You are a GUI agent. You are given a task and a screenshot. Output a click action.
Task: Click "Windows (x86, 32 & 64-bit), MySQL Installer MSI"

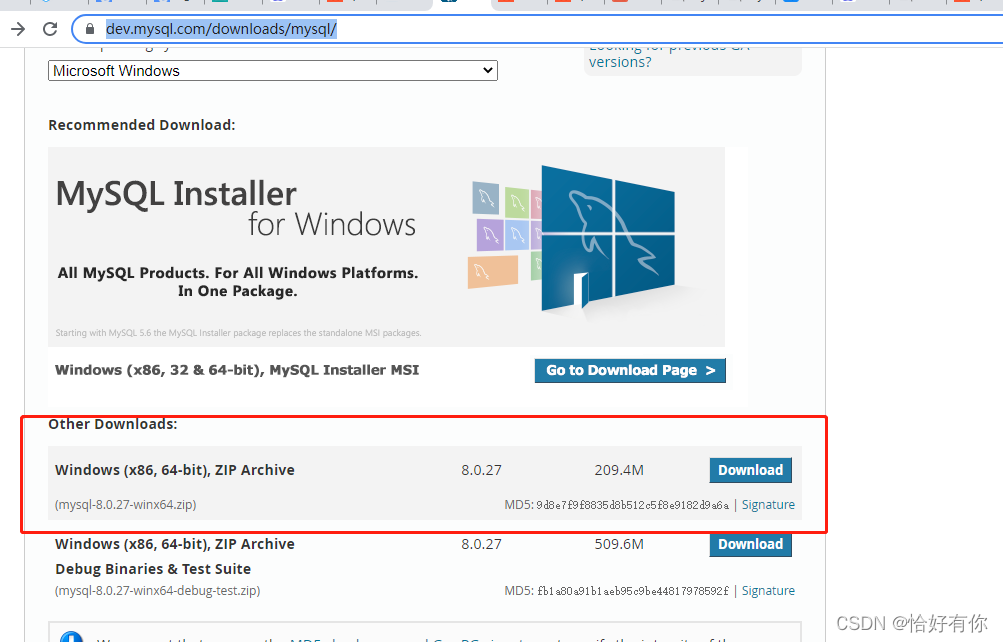[237, 370]
